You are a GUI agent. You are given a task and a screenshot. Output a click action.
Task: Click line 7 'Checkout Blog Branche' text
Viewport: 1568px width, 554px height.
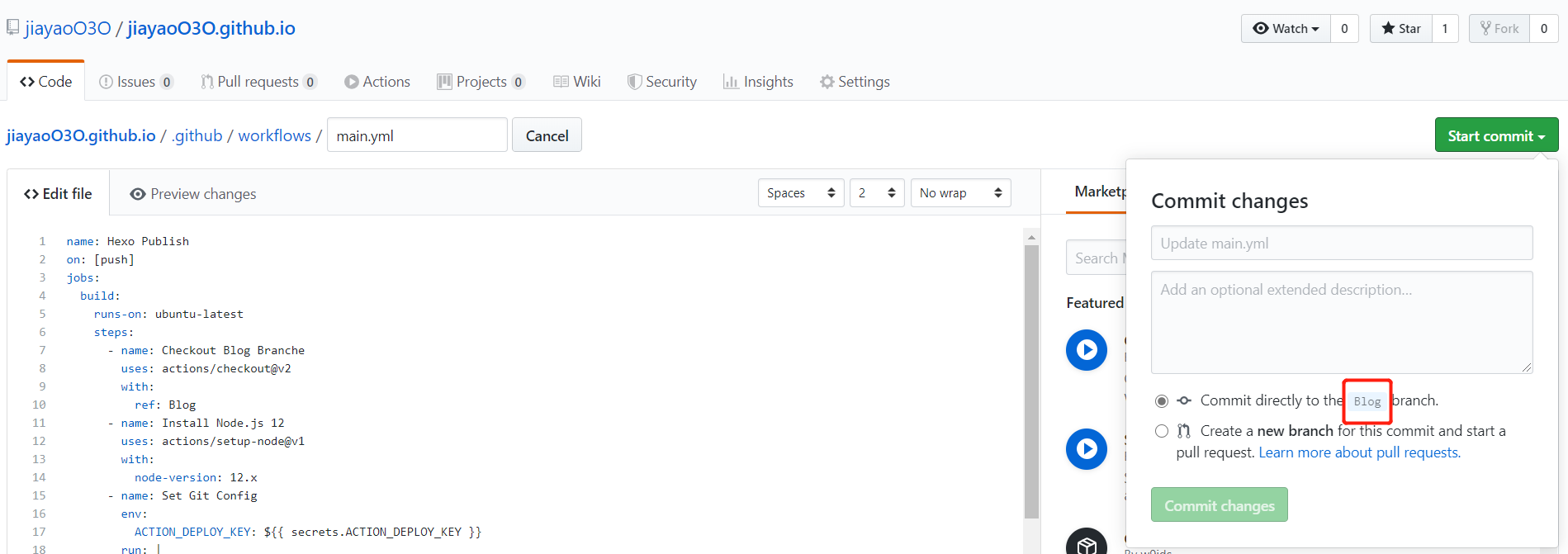[x=233, y=350]
